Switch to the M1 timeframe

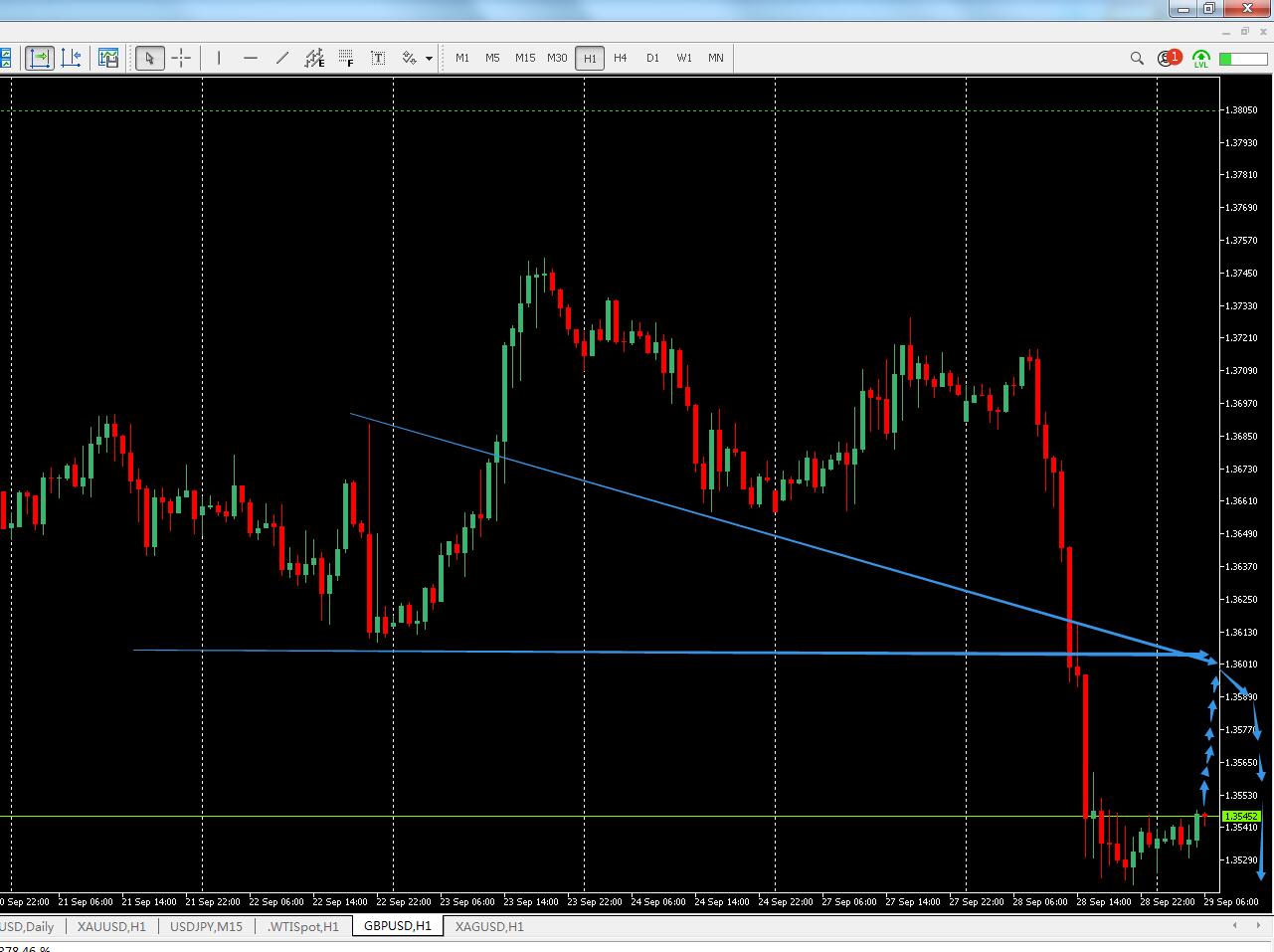point(462,58)
